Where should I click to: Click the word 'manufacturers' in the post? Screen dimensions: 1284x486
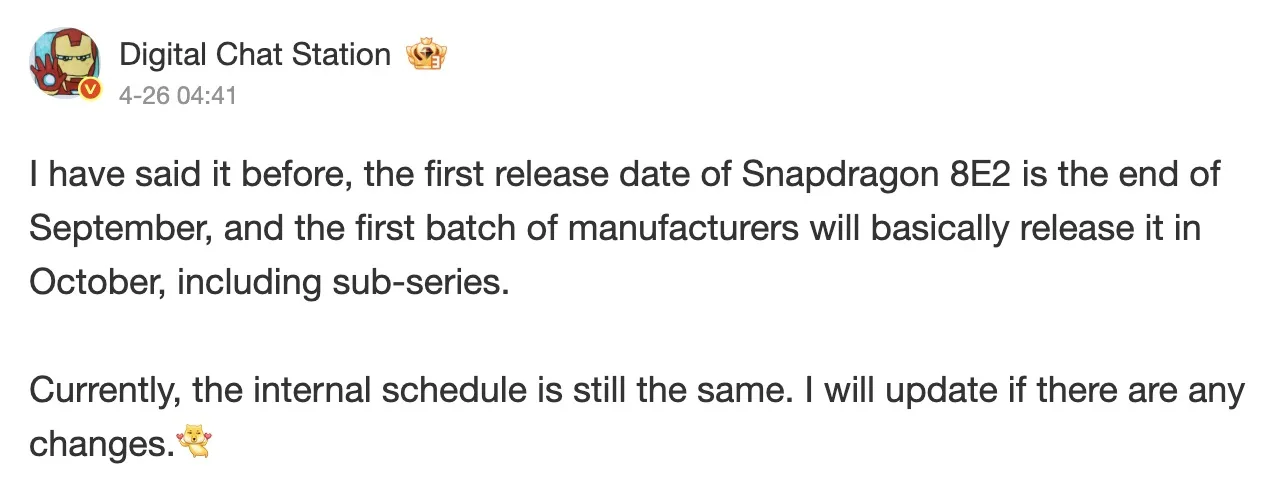[x=683, y=229]
